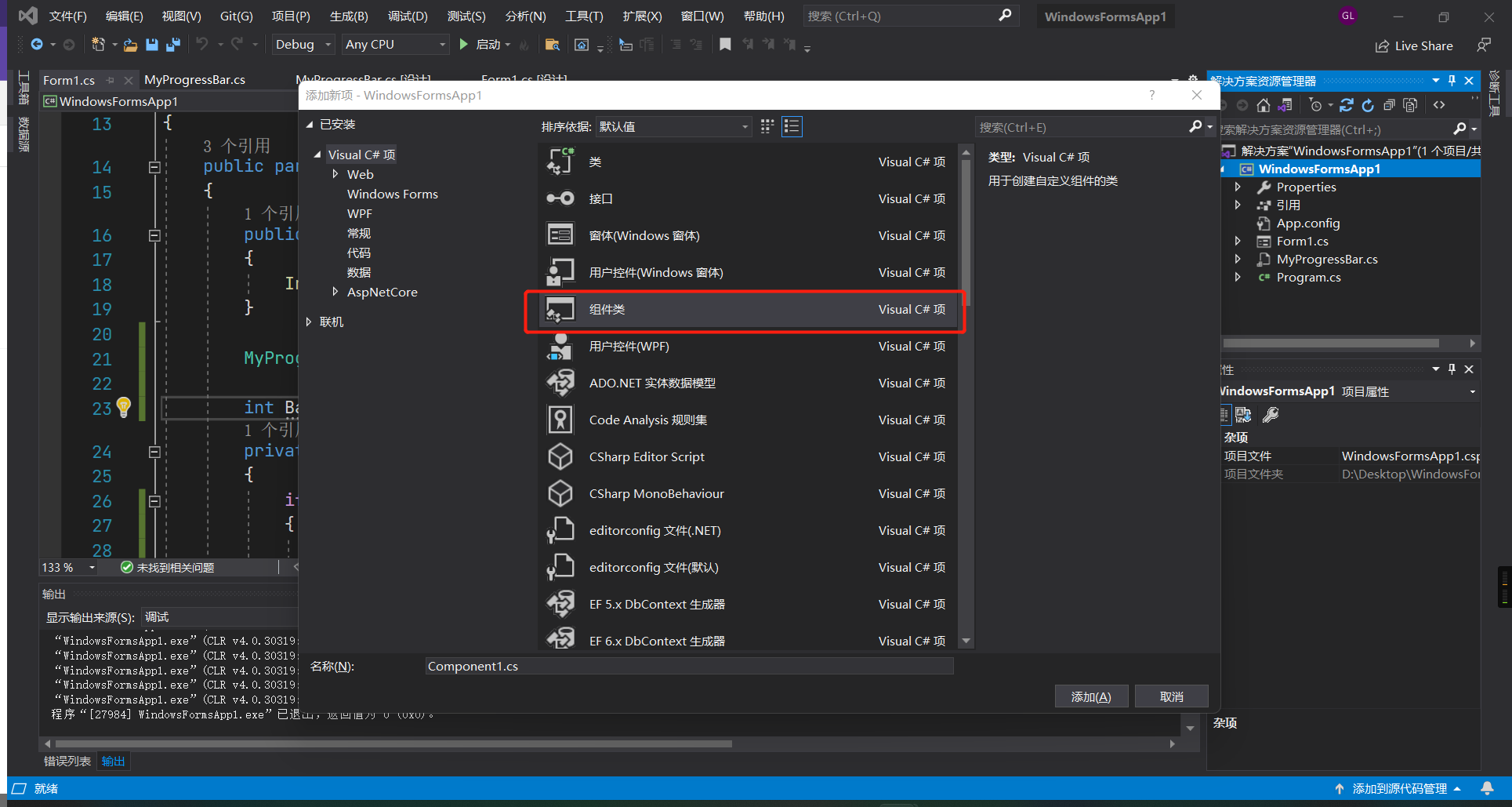Image resolution: width=1512 pixels, height=807 pixels.
Task: Click Add to Source Control in status bar
Action: [1399, 788]
